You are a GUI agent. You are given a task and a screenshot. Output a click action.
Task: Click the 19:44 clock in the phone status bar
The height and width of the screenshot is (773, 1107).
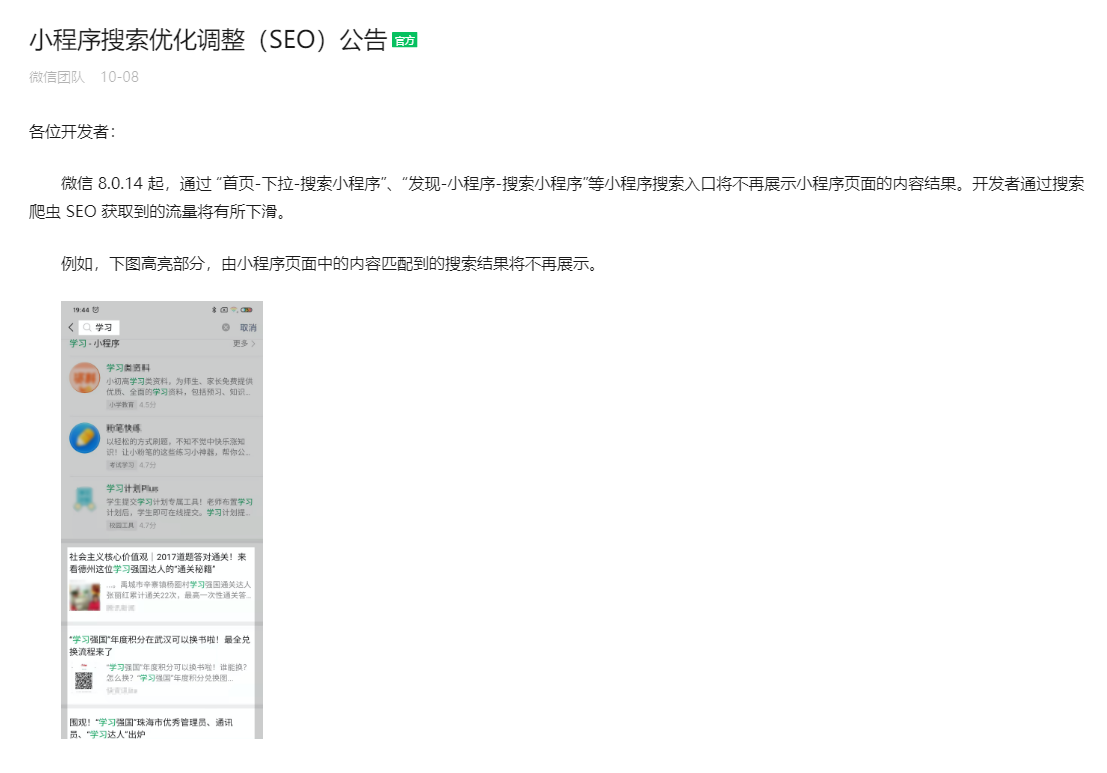[x=81, y=310]
